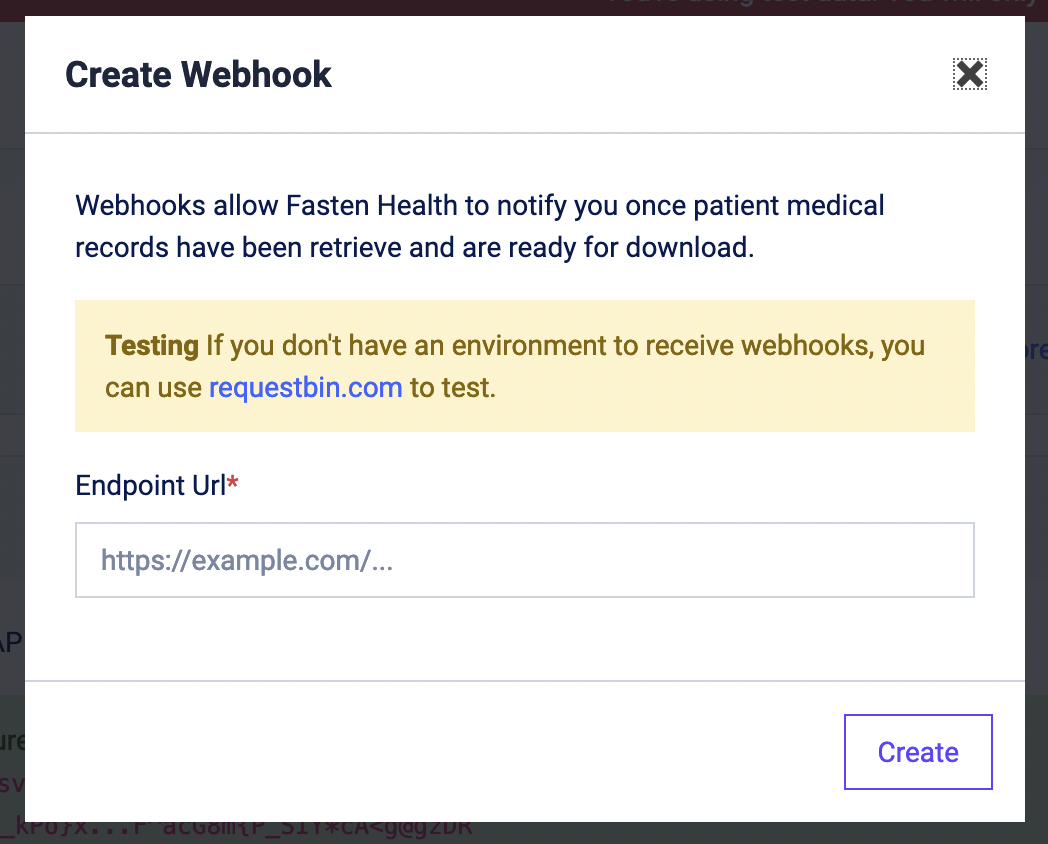Image resolution: width=1048 pixels, height=844 pixels.
Task: Click the 'to test.' text after link
Action: coord(453,387)
